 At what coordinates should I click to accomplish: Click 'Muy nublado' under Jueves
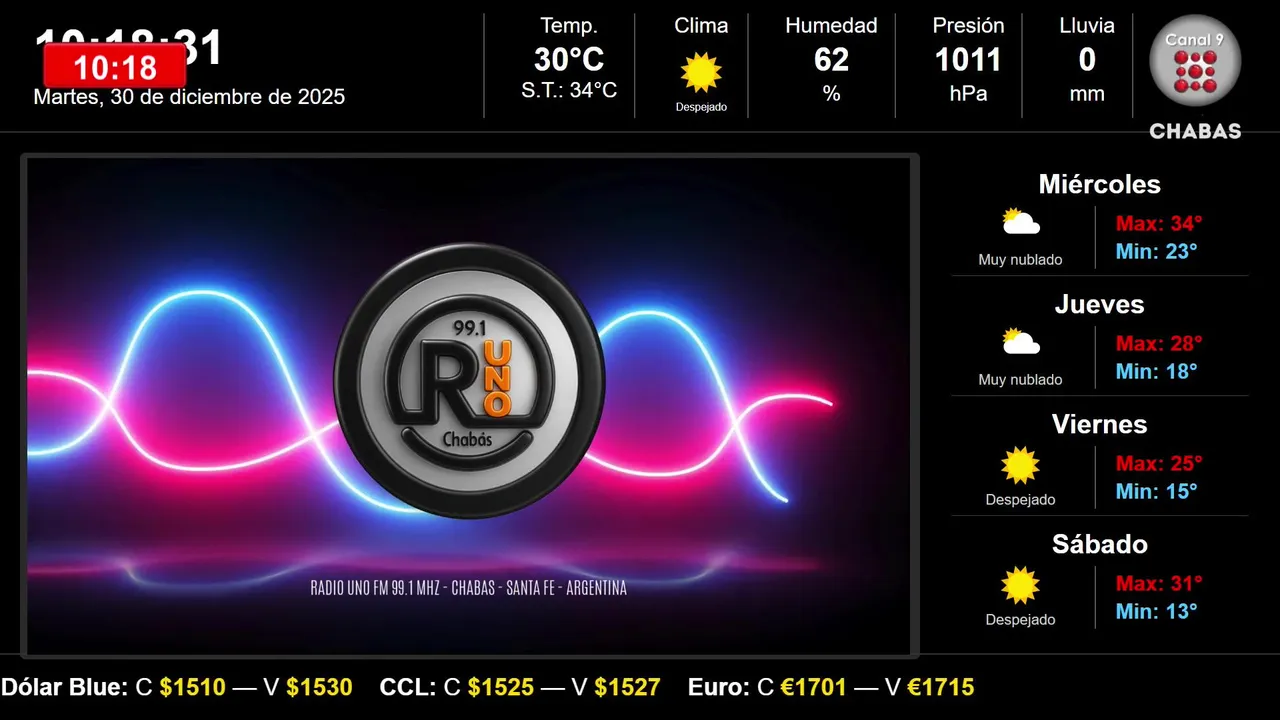pos(1020,380)
